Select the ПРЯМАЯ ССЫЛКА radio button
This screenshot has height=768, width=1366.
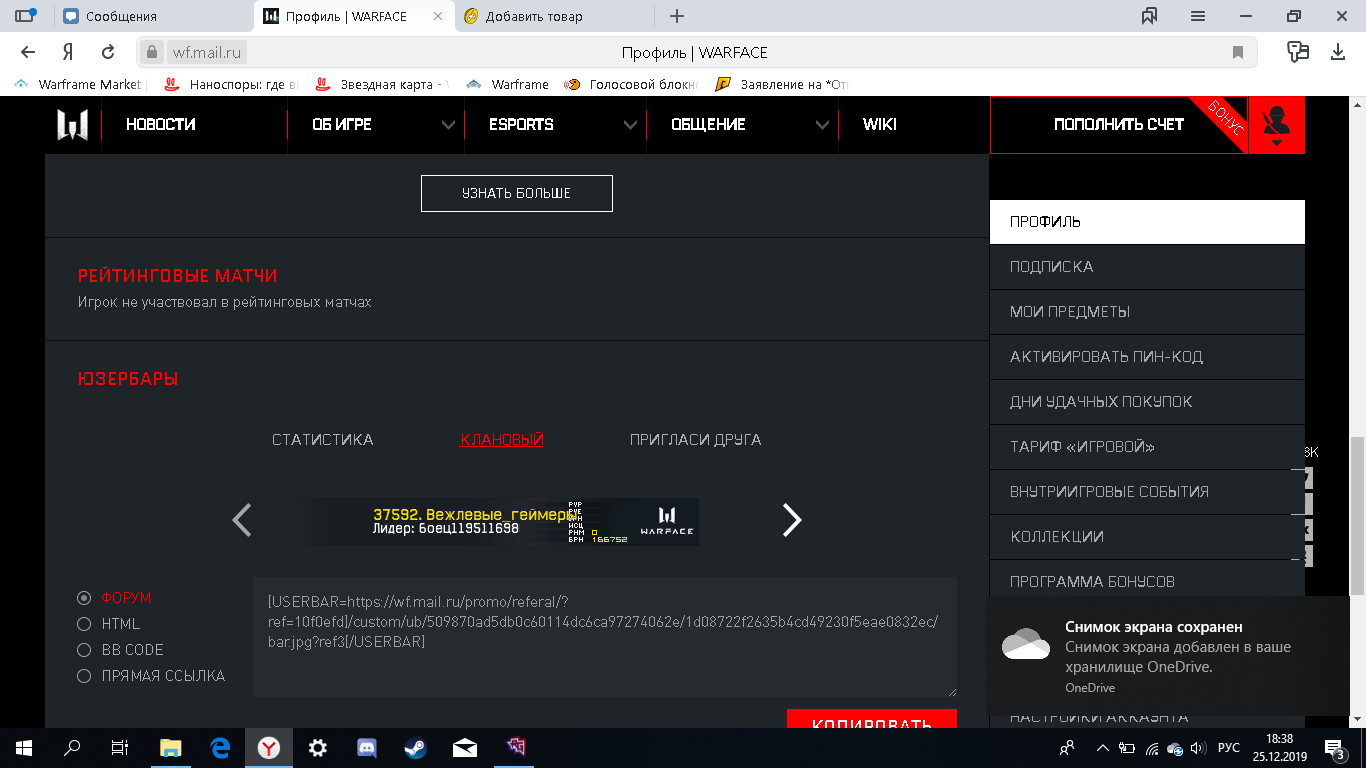[x=84, y=676]
